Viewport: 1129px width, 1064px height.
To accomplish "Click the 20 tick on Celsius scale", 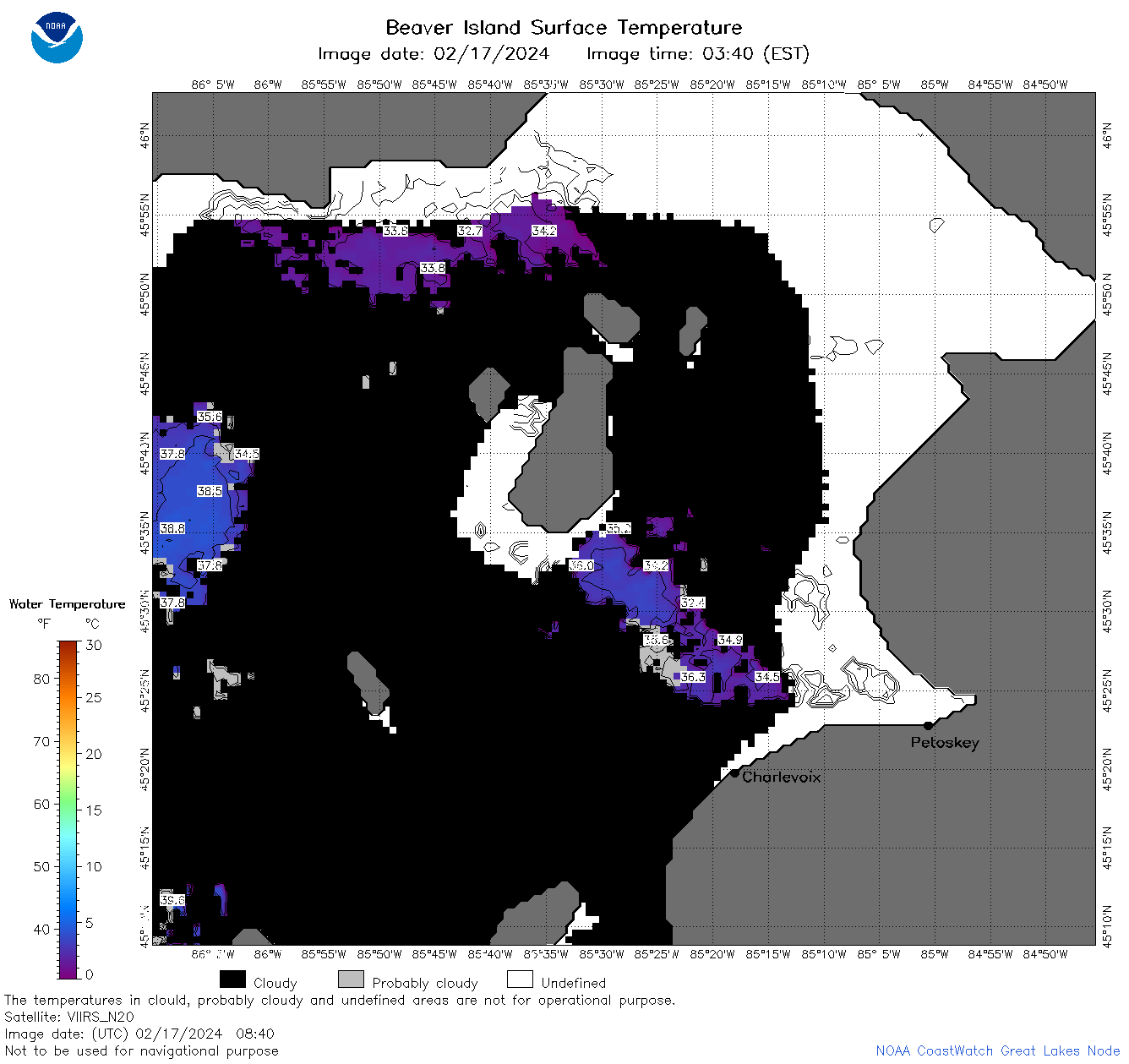I will [x=94, y=754].
